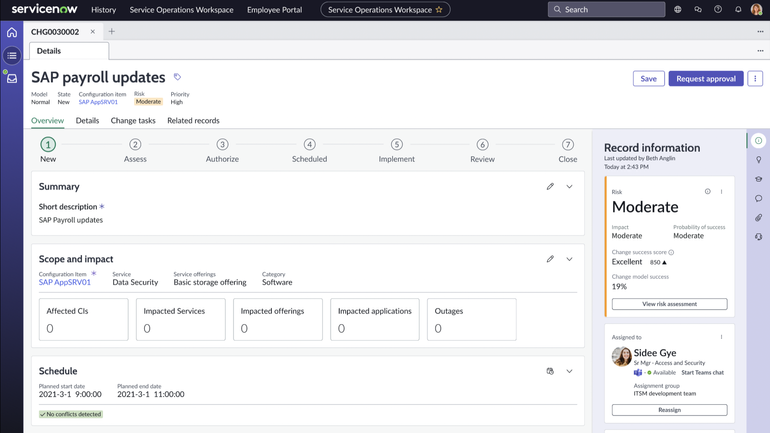Select the Review step in progress tracker

482,150
